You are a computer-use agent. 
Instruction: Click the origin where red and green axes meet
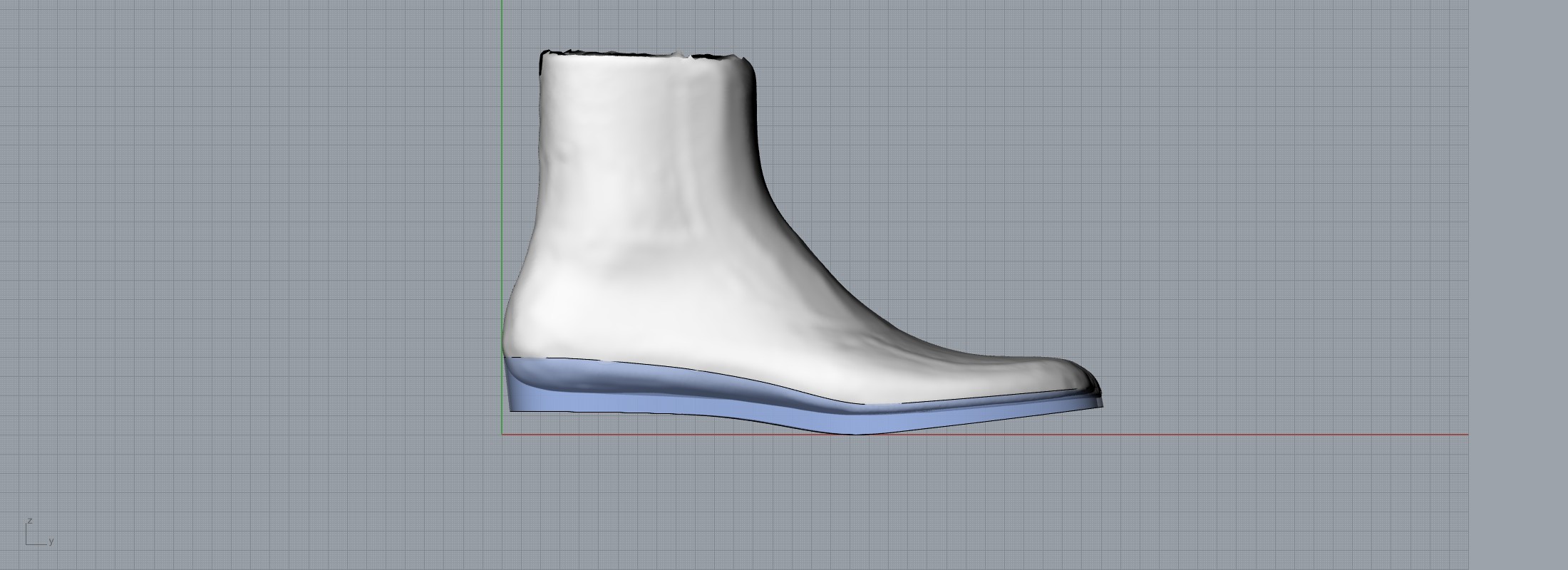pos(502,434)
